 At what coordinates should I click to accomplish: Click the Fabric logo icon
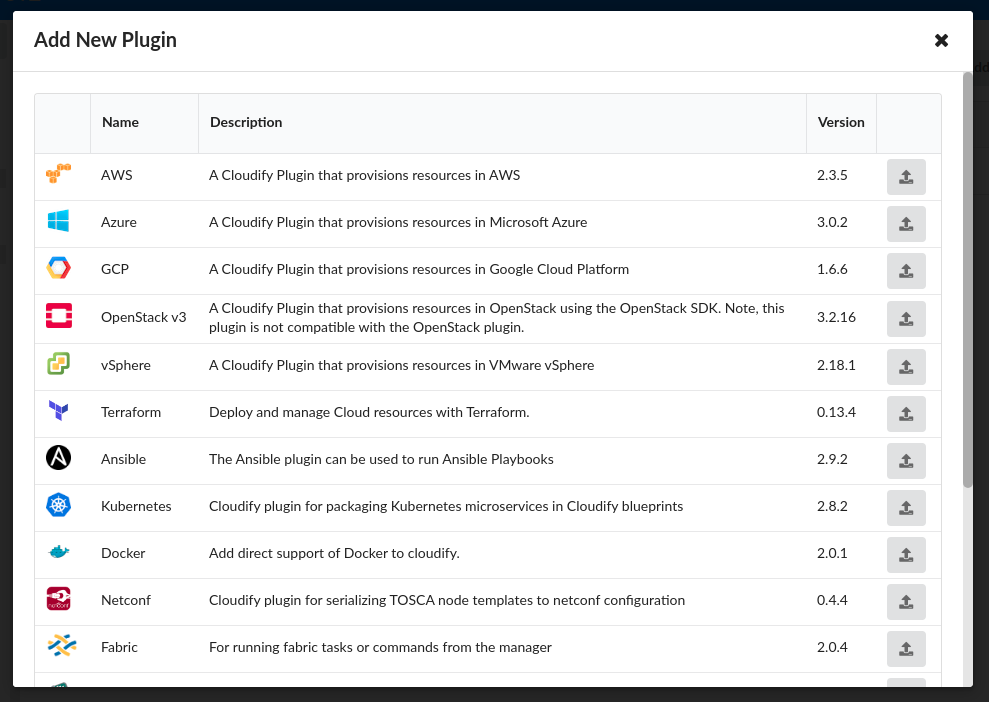point(62,646)
